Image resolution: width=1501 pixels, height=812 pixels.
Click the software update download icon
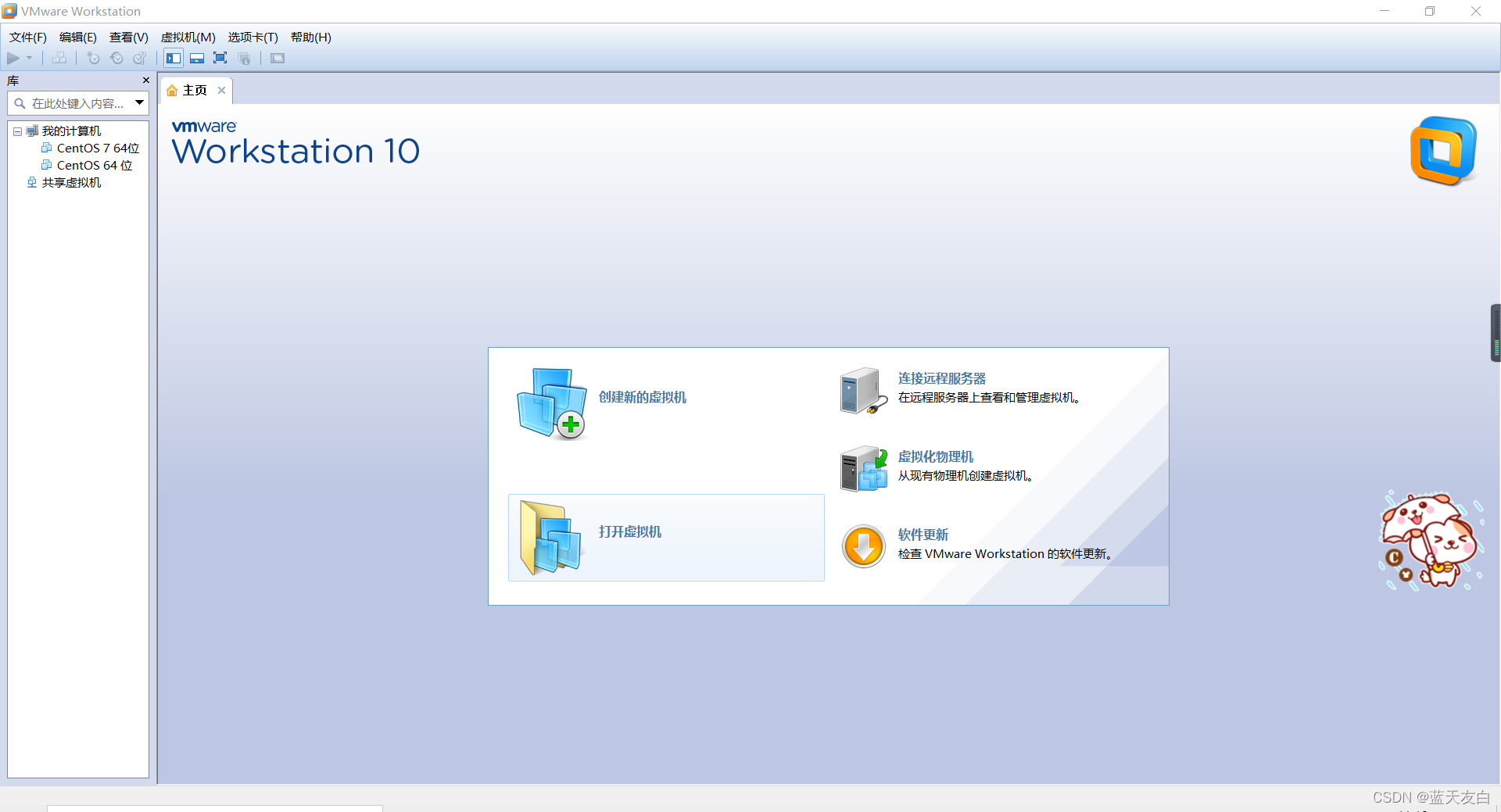coord(864,546)
